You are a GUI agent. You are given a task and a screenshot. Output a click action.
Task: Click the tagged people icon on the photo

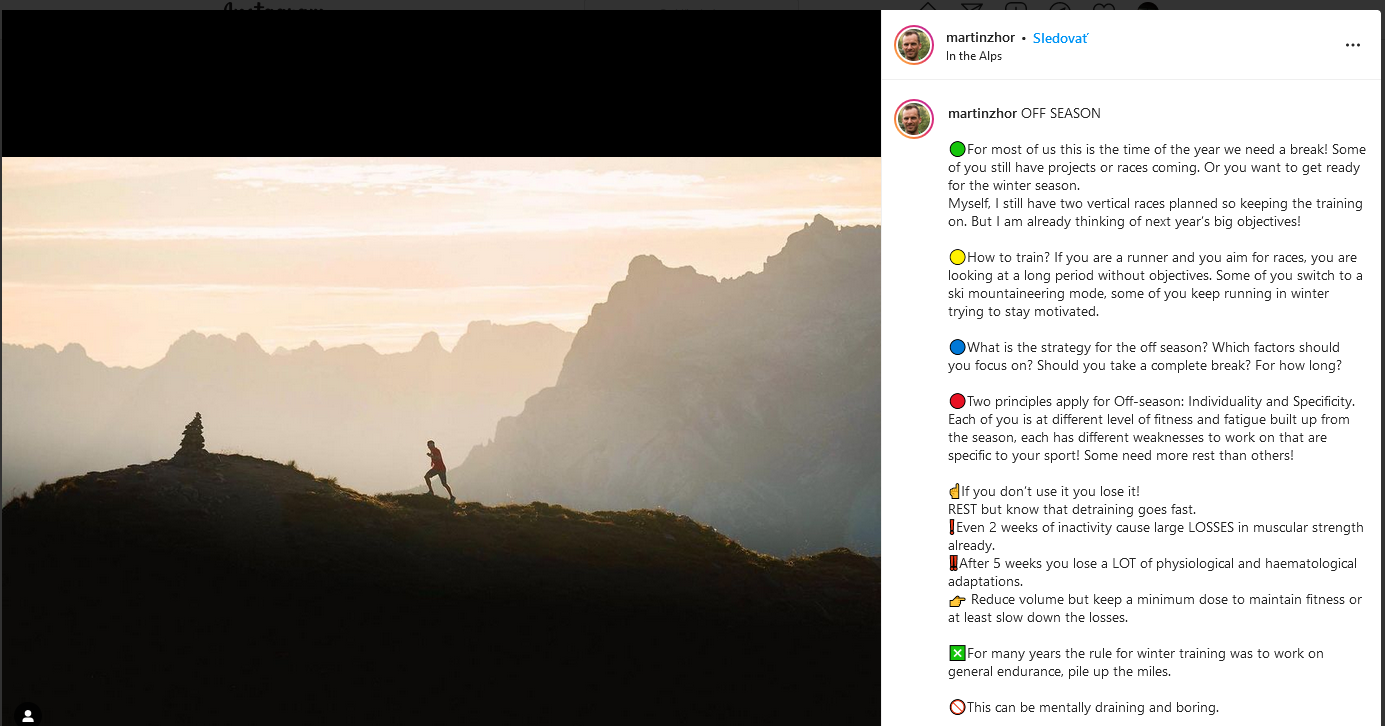coord(28,714)
